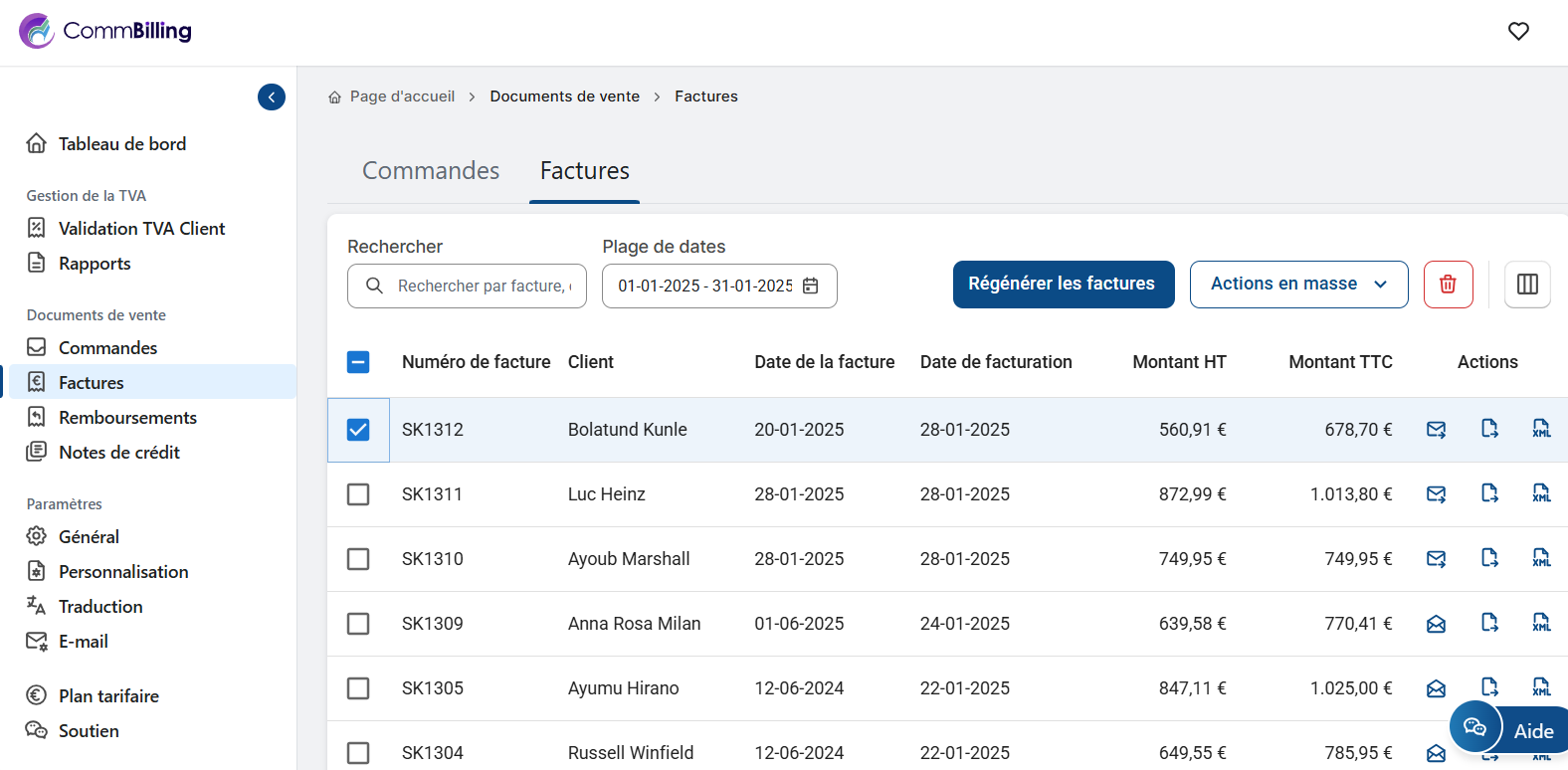
Task: Download XML for invoice SK1311
Action: coord(1541,494)
